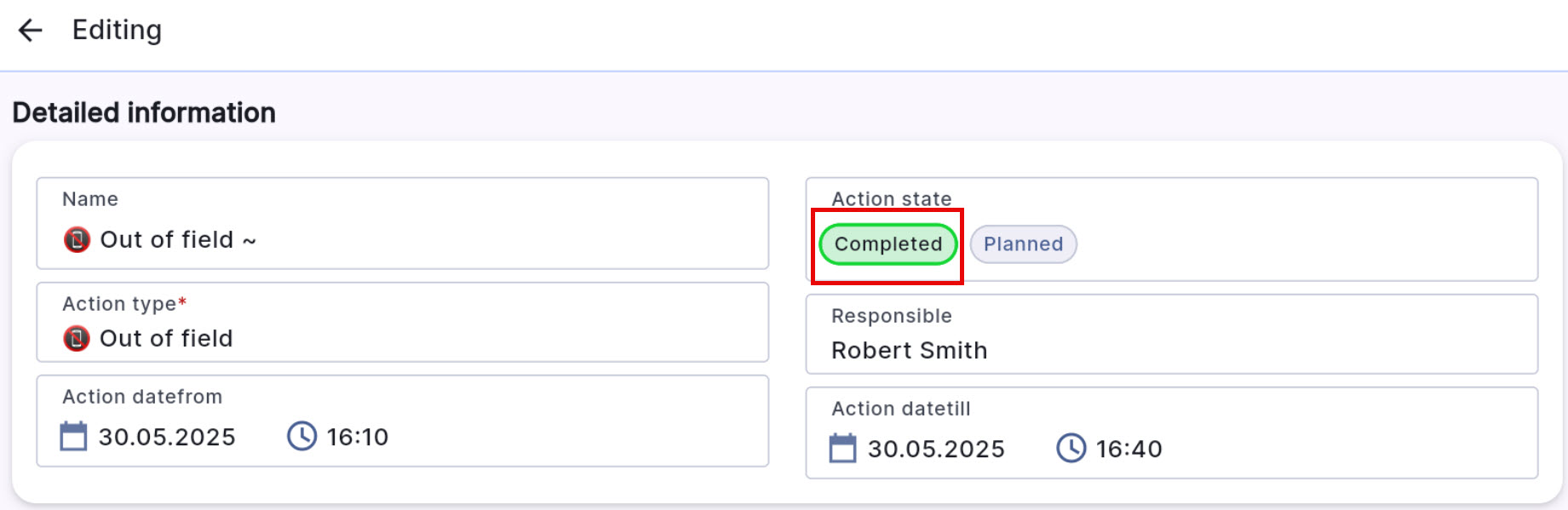Select the calendar icon showing 30.05.2025 start date
Viewport: 1568px width, 510px height.
pos(74,437)
